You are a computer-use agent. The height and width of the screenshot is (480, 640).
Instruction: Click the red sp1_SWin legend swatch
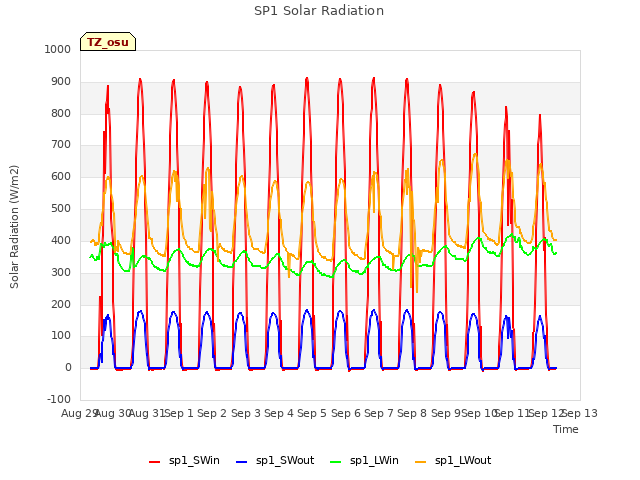pyautogui.click(x=154, y=462)
